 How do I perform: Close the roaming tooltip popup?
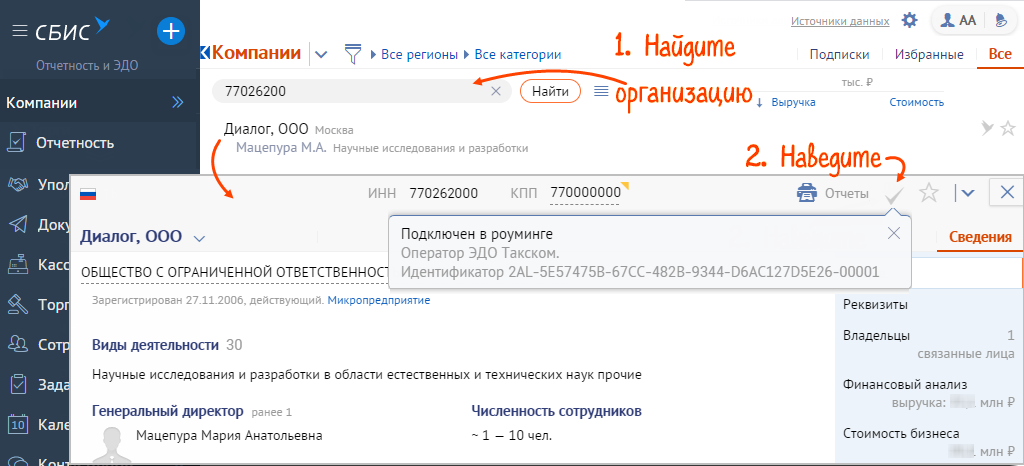tap(894, 233)
